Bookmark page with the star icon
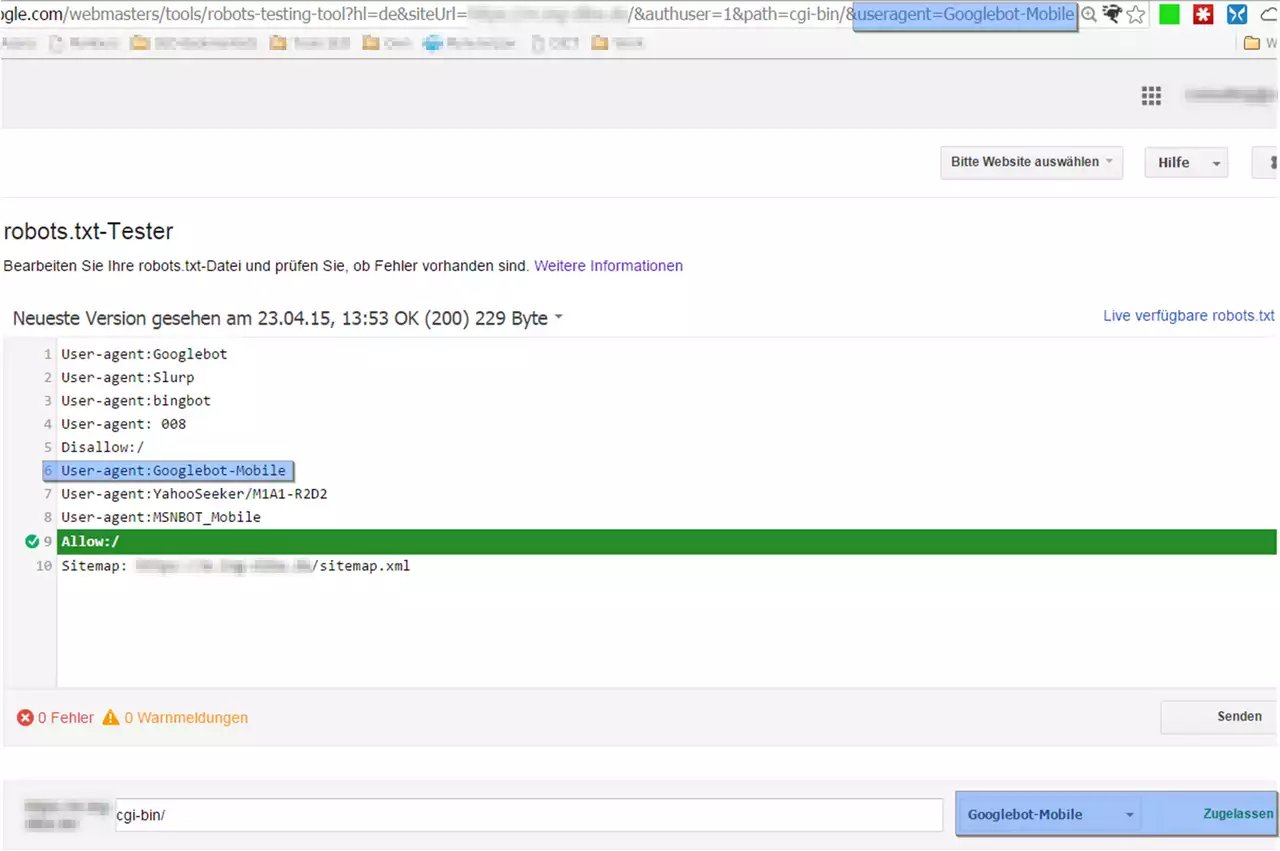The image size is (1280, 851). (x=1135, y=15)
